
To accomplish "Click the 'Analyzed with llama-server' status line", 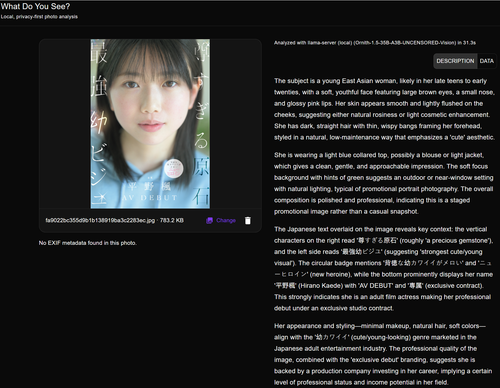I will click(375, 43).
